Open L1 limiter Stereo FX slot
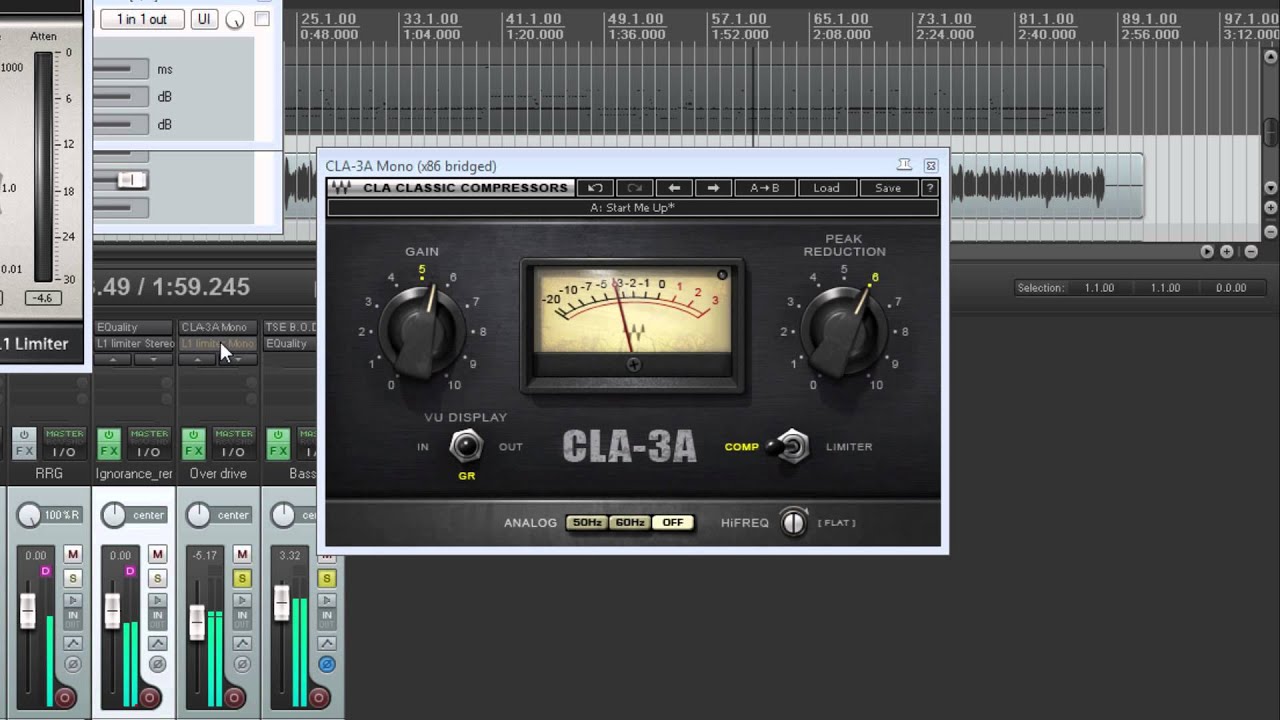The height and width of the screenshot is (720, 1280). click(x=134, y=343)
